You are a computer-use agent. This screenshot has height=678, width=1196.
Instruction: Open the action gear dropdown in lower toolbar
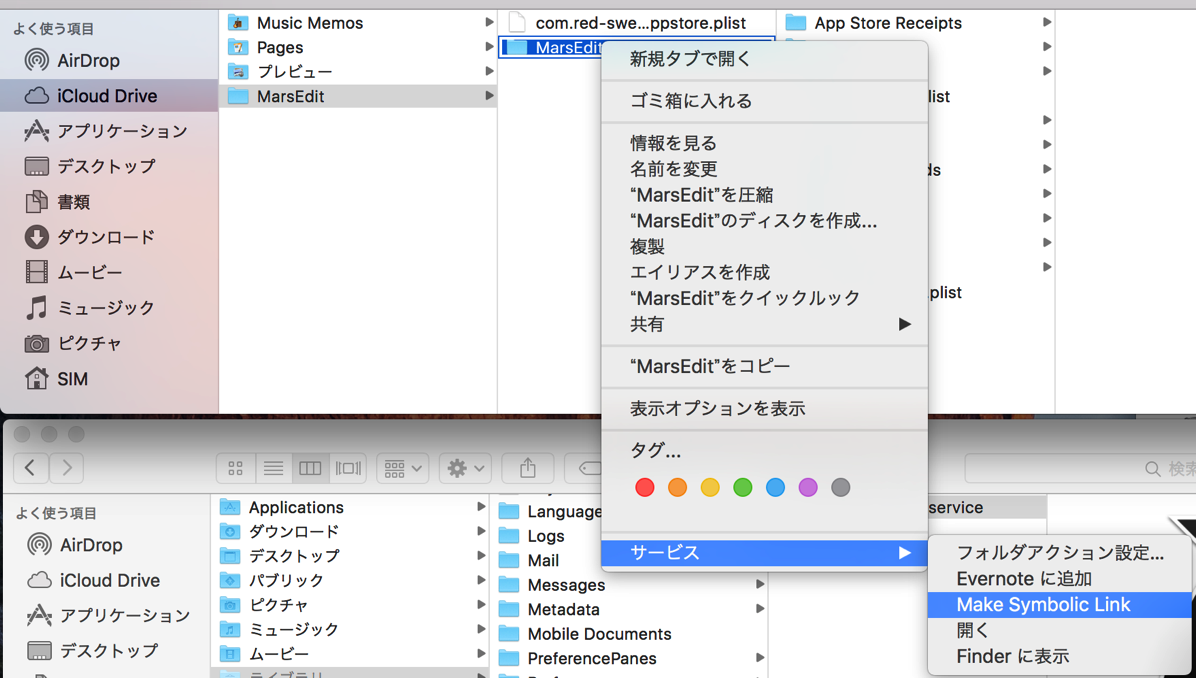pos(466,468)
